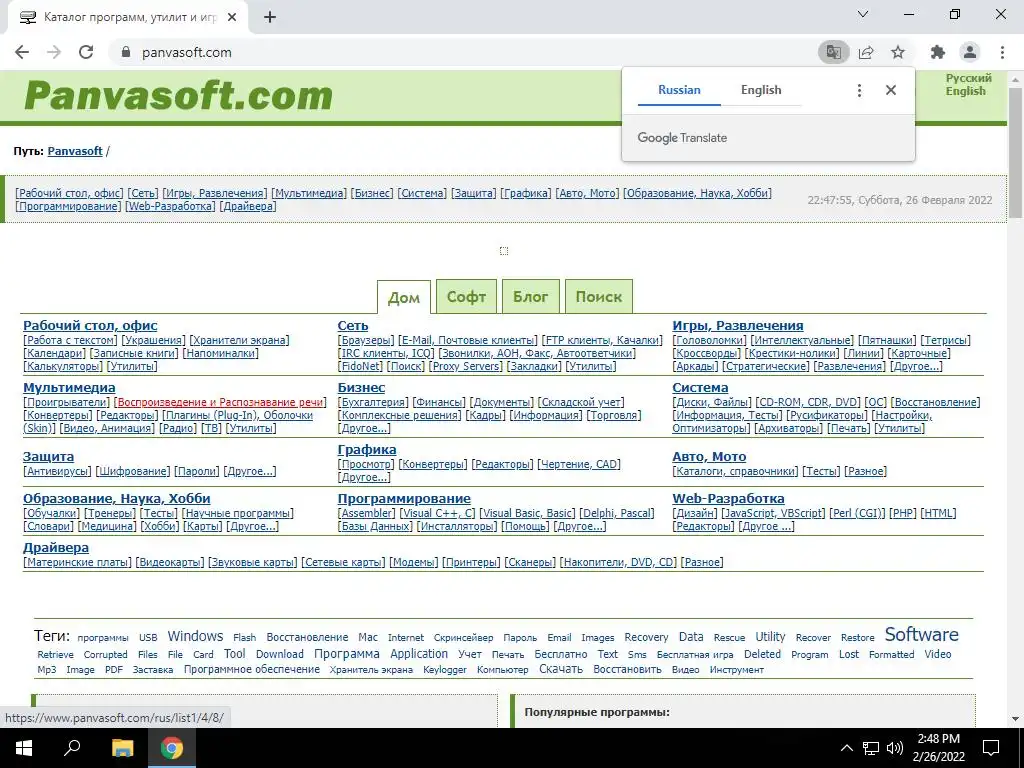Open the Чертение, CAD link

point(579,464)
